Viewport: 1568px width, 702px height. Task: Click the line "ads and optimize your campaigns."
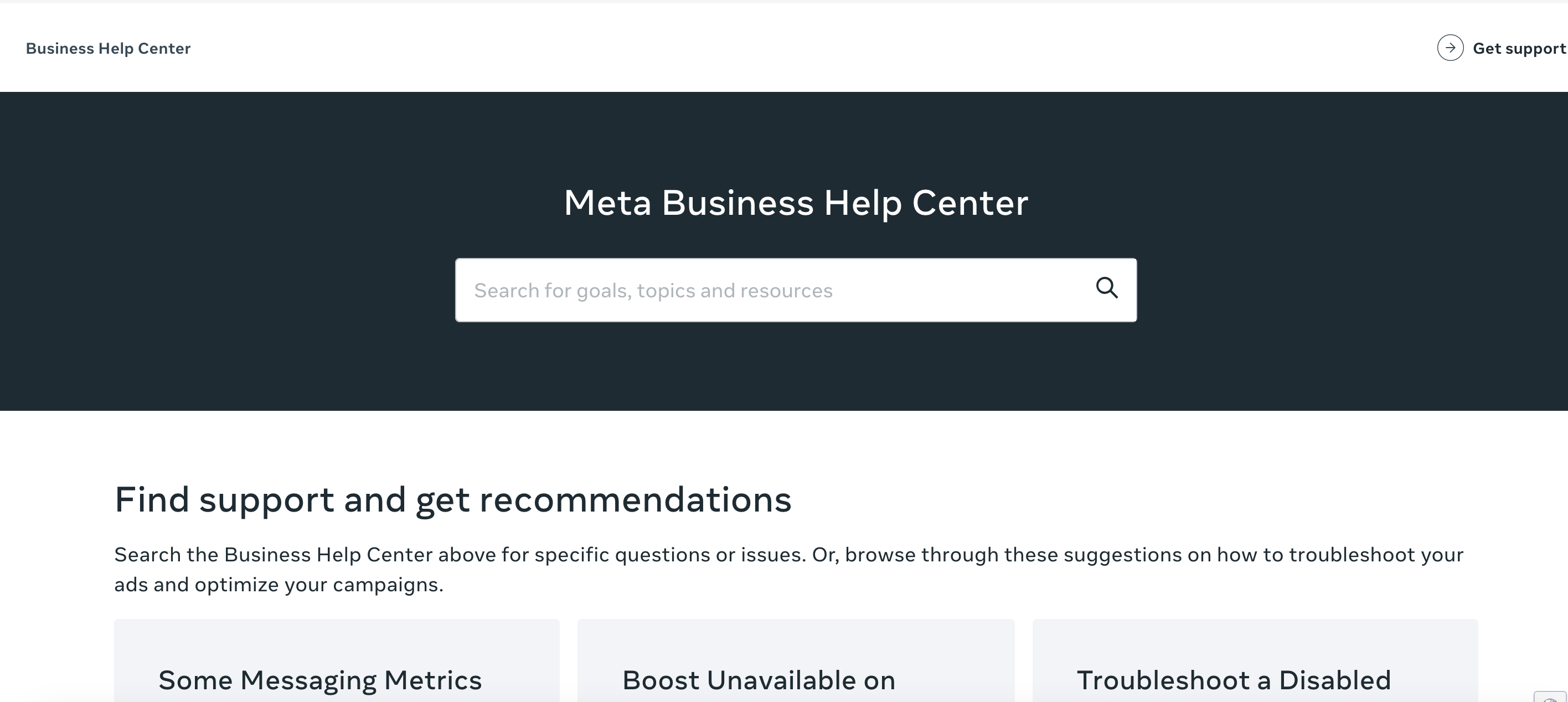(279, 585)
